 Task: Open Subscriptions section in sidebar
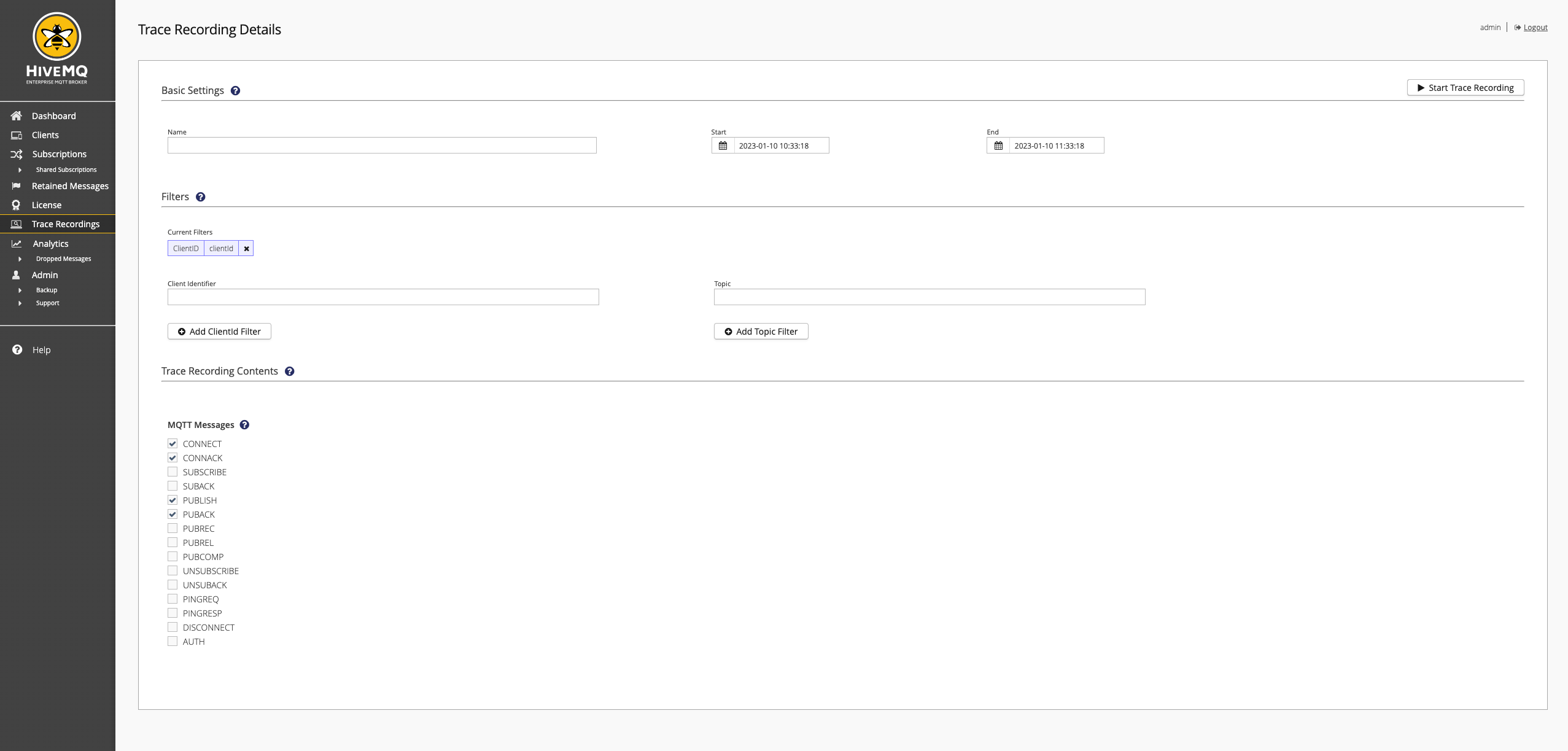tap(59, 154)
